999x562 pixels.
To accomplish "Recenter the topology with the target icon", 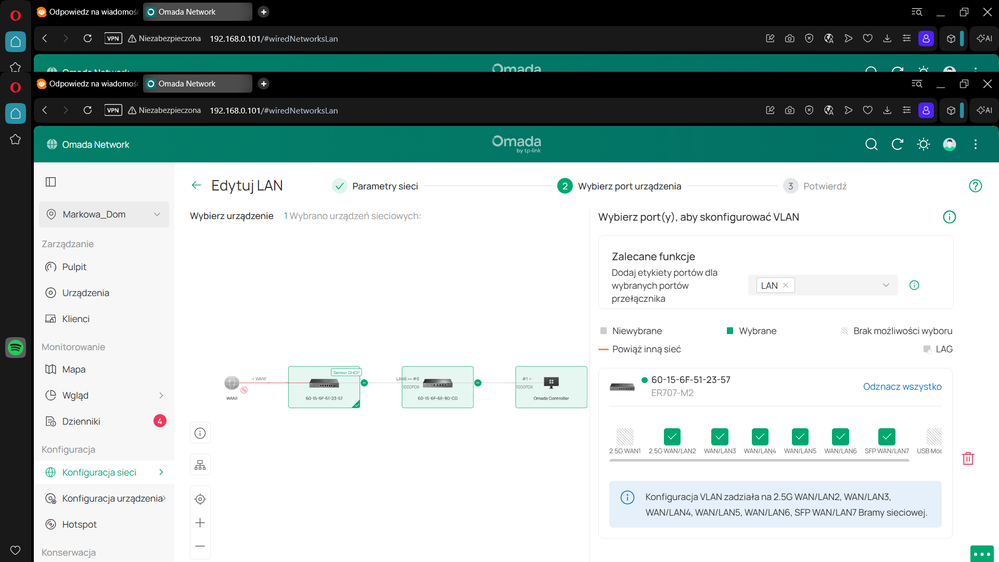I will [x=200, y=499].
